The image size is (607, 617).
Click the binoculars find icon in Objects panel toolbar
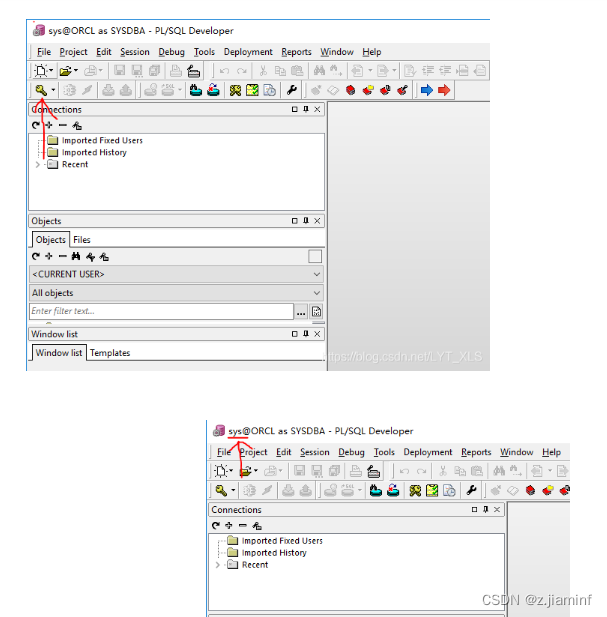coord(76,257)
